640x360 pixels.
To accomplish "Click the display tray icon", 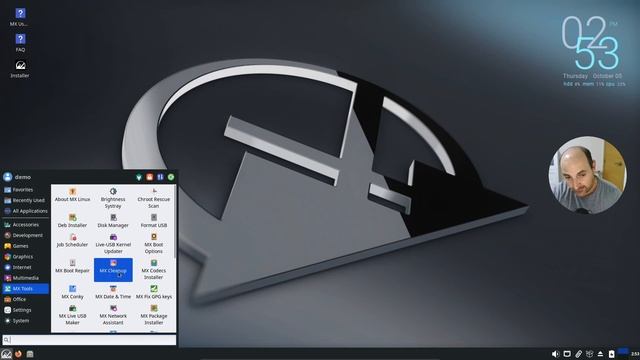I will pyautogui.click(x=567, y=354).
